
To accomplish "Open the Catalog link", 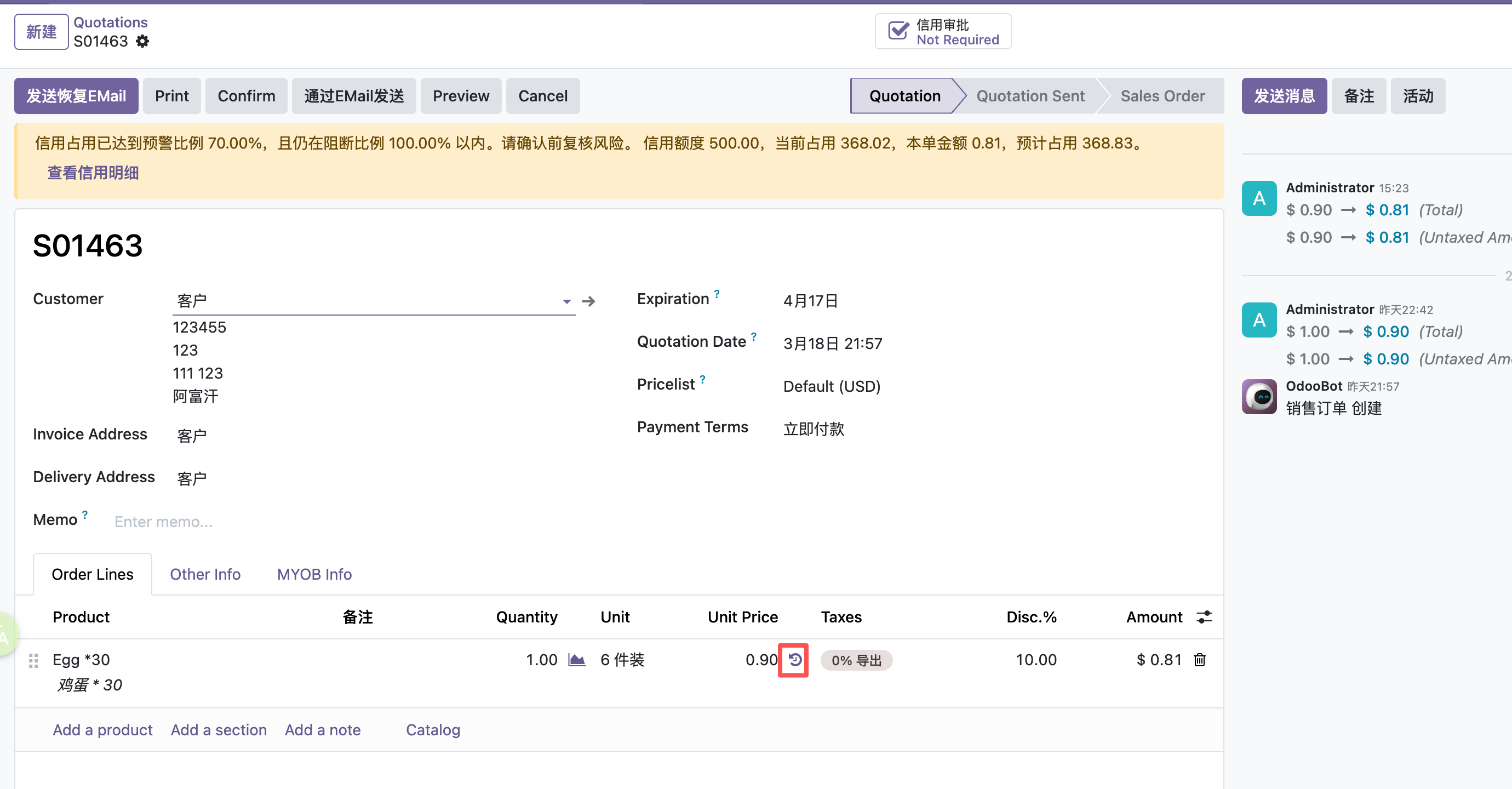I will pyautogui.click(x=433, y=730).
